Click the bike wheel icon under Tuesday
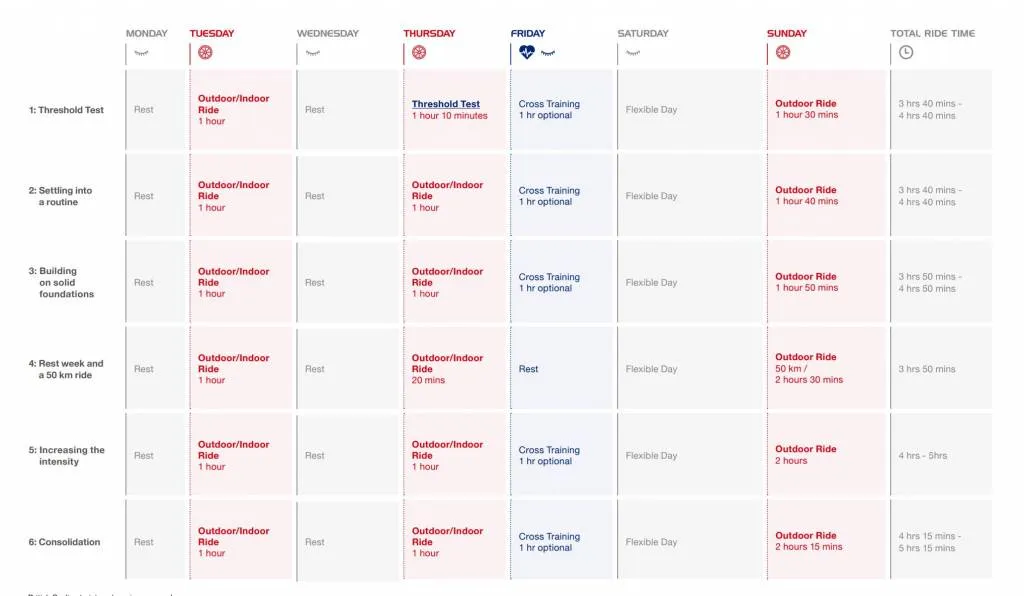 tap(205, 52)
